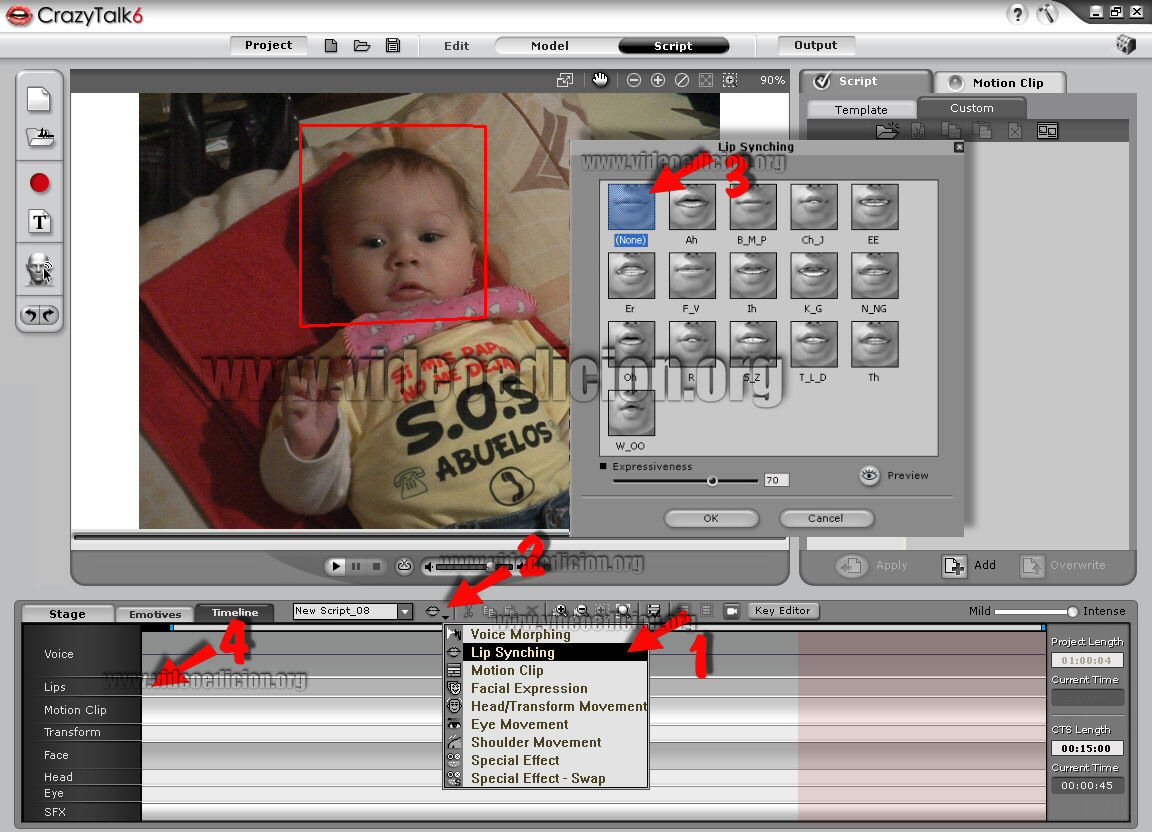This screenshot has width=1152, height=832.
Task: Toggle the loop playback icon
Action: (x=405, y=566)
